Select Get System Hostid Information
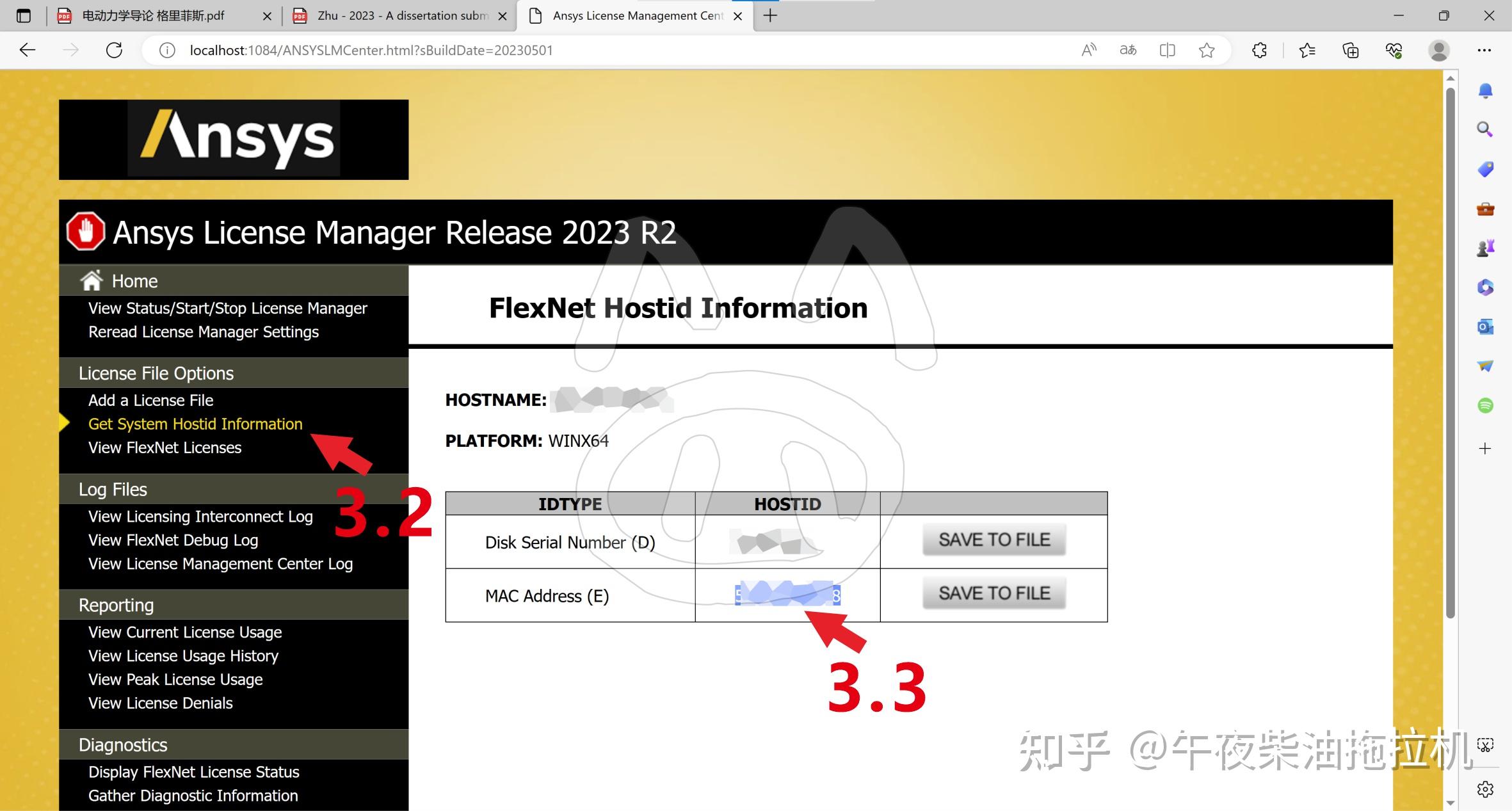Image resolution: width=1512 pixels, height=811 pixels. [195, 424]
